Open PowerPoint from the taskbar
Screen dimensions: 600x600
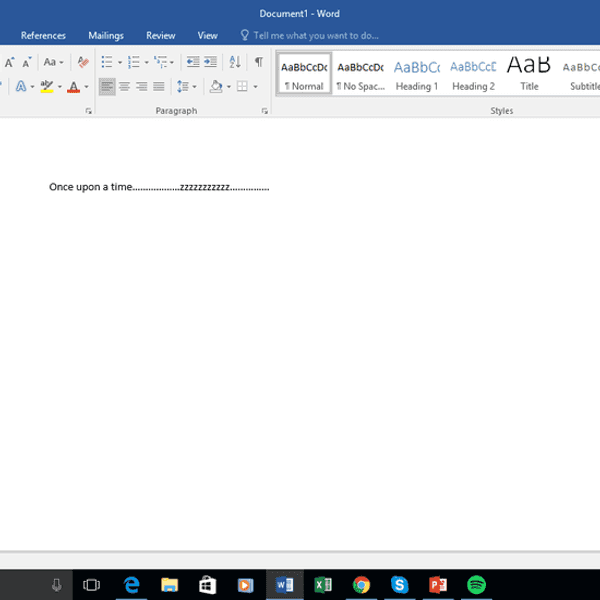pyautogui.click(x=438, y=585)
